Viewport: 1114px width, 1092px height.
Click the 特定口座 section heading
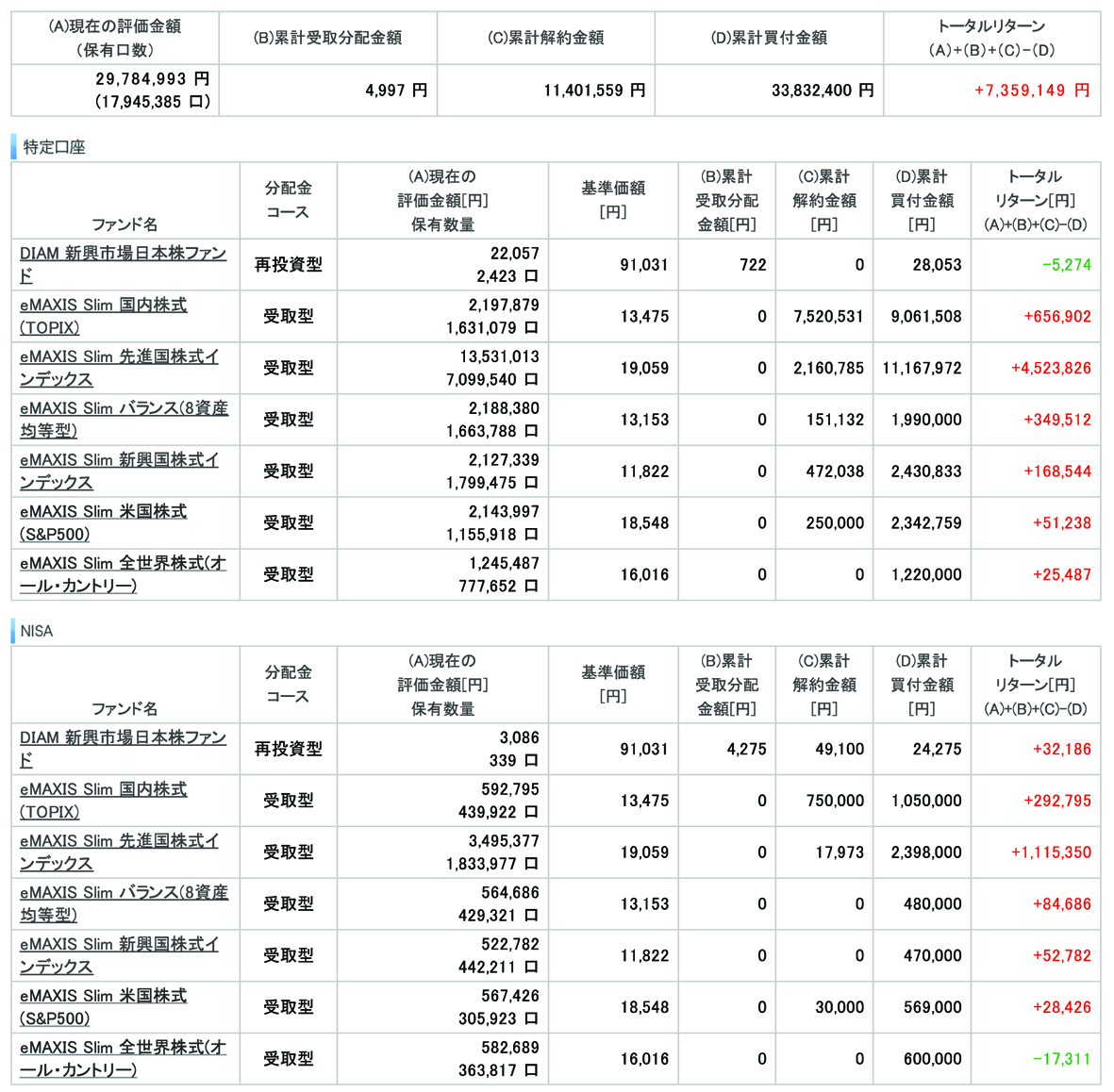click(54, 147)
